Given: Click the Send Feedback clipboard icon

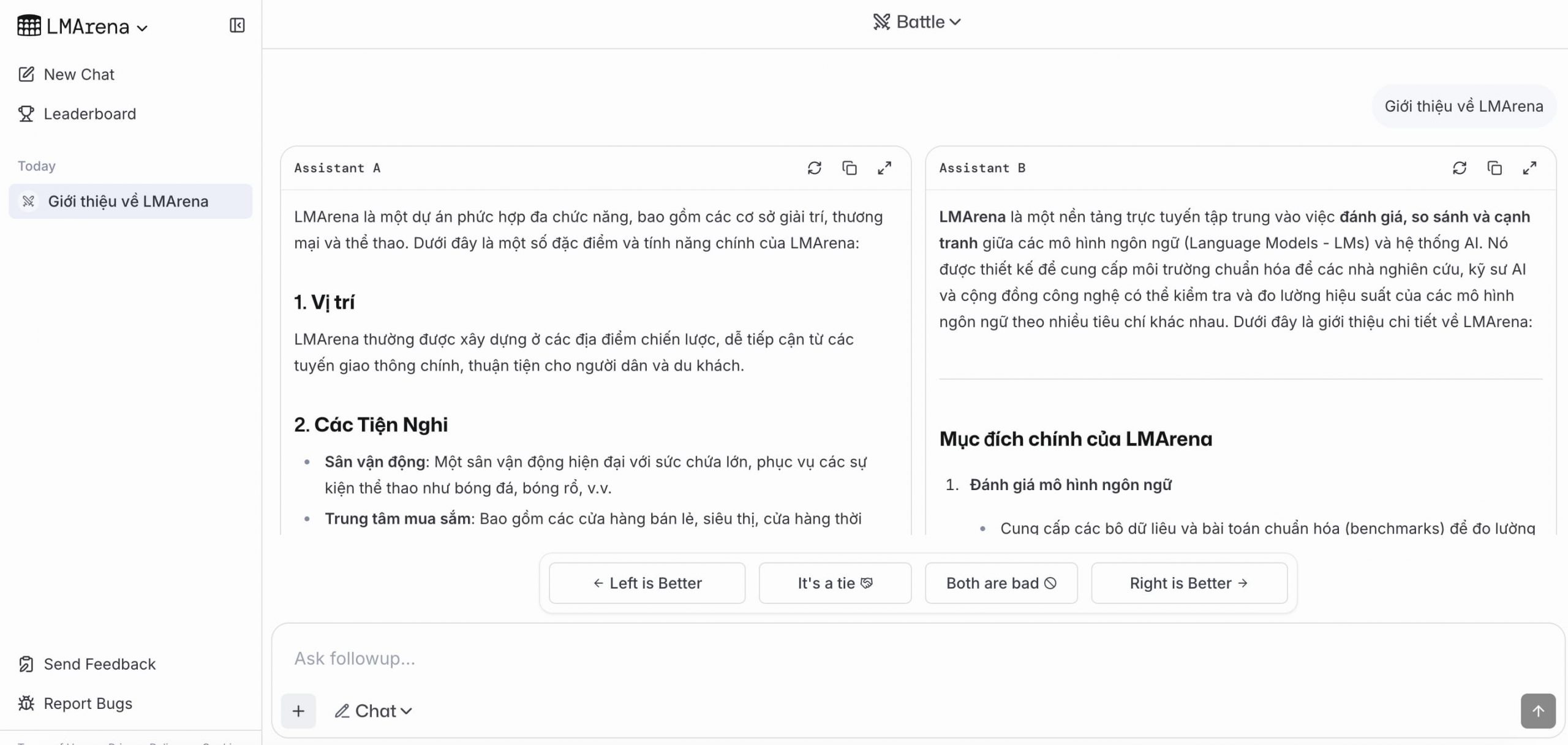Looking at the screenshot, I should 26,664.
